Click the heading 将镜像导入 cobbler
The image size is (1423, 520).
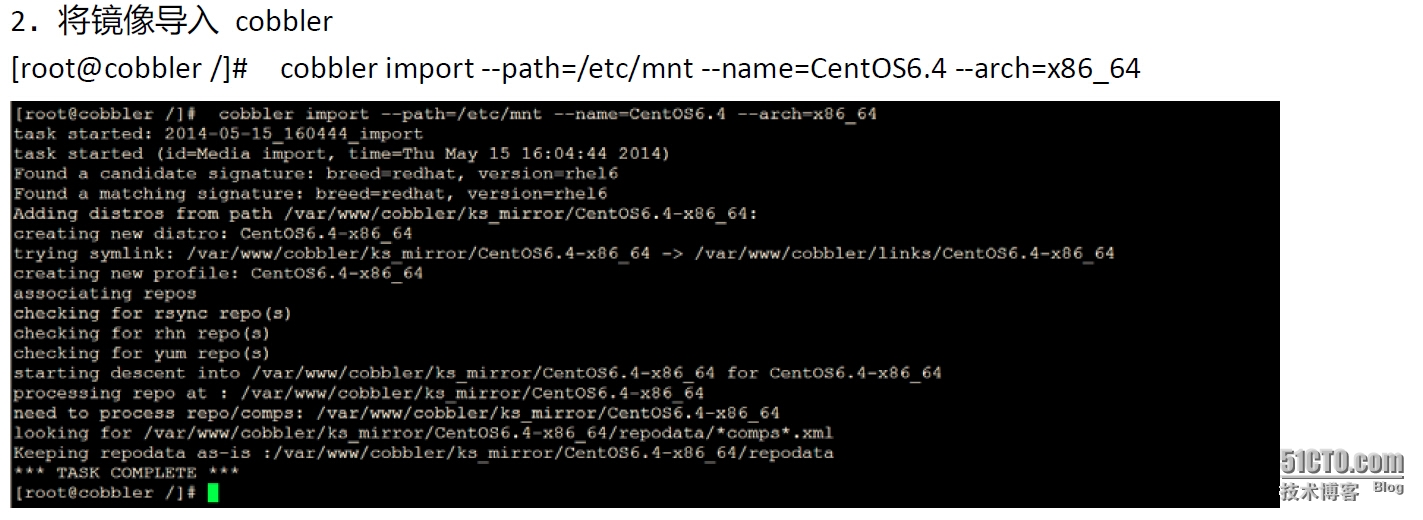171,21
